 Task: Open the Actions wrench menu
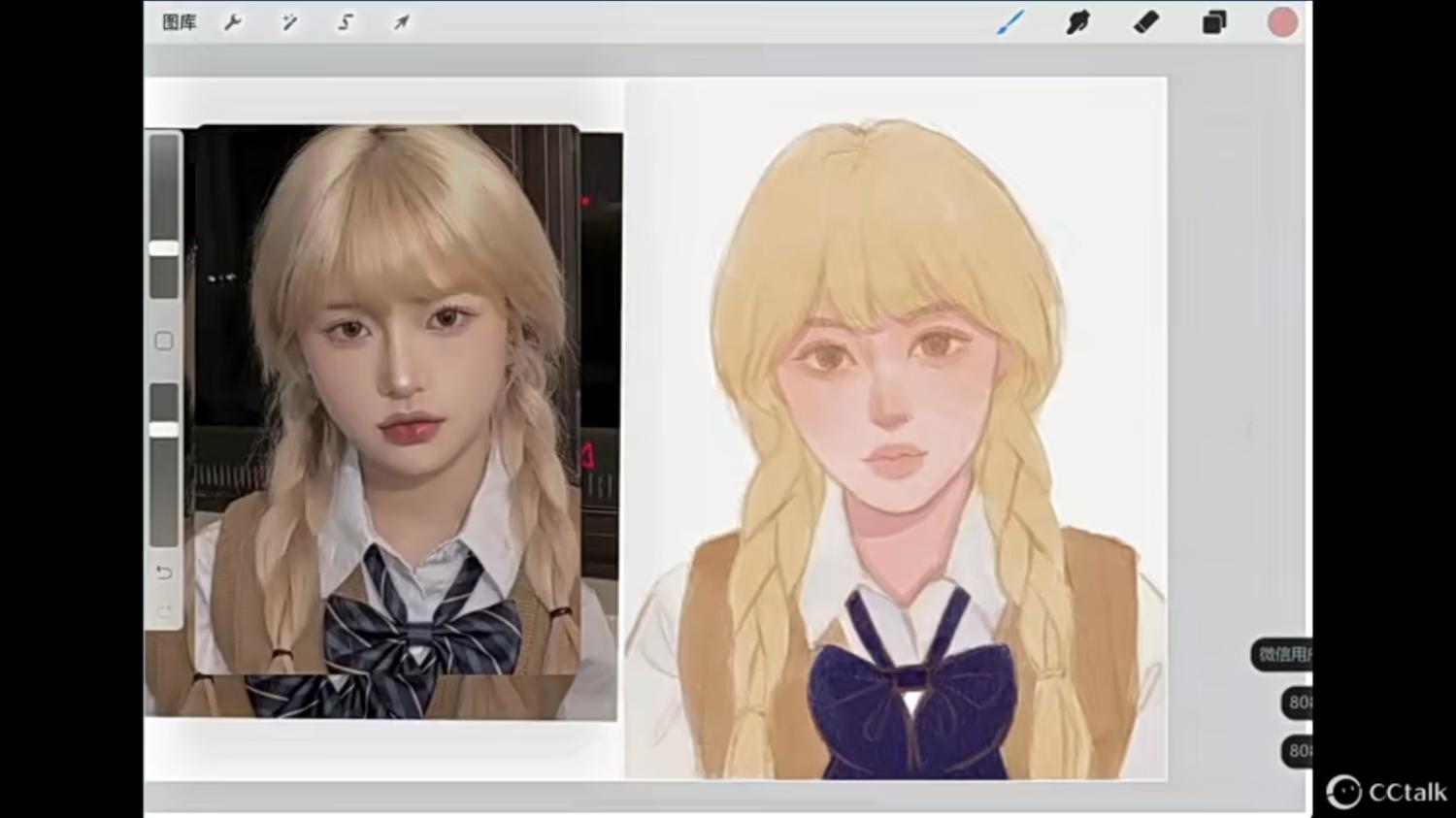coord(233,22)
